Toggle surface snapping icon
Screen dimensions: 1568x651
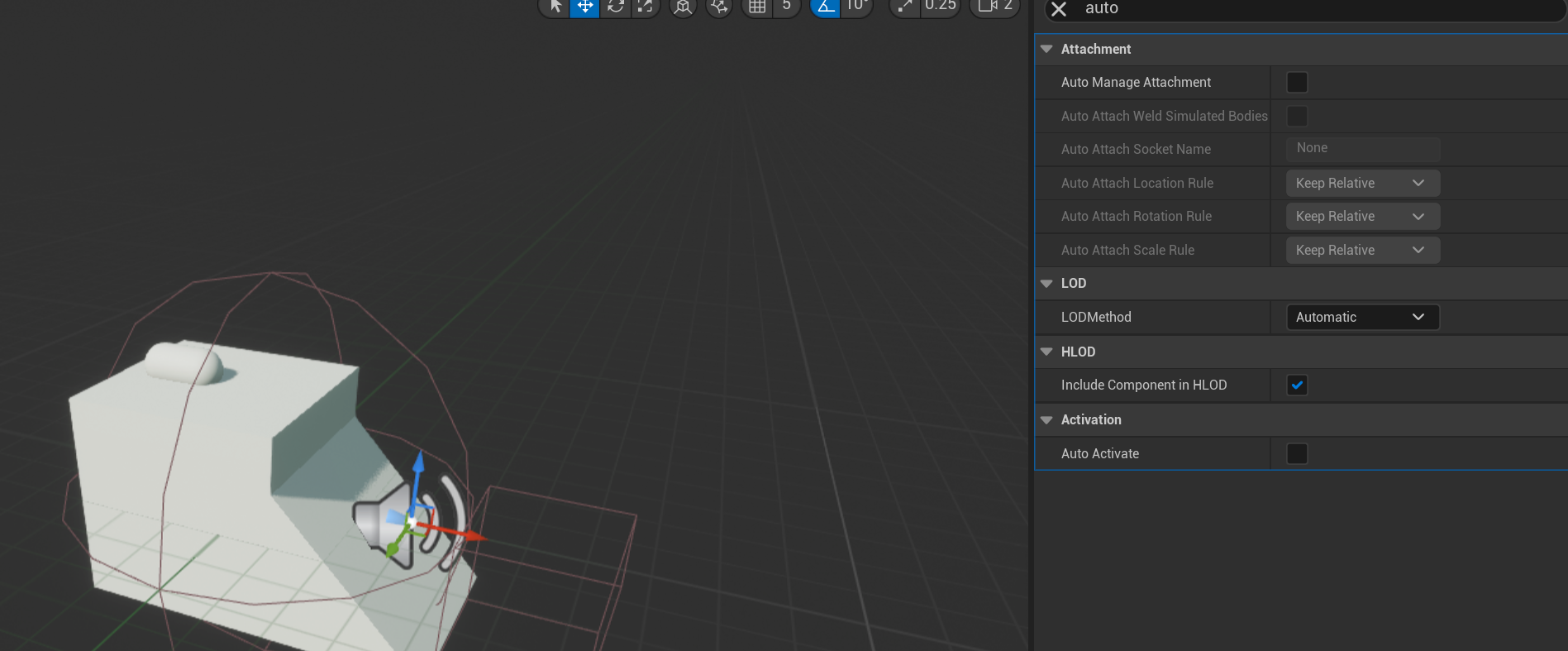click(719, 7)
